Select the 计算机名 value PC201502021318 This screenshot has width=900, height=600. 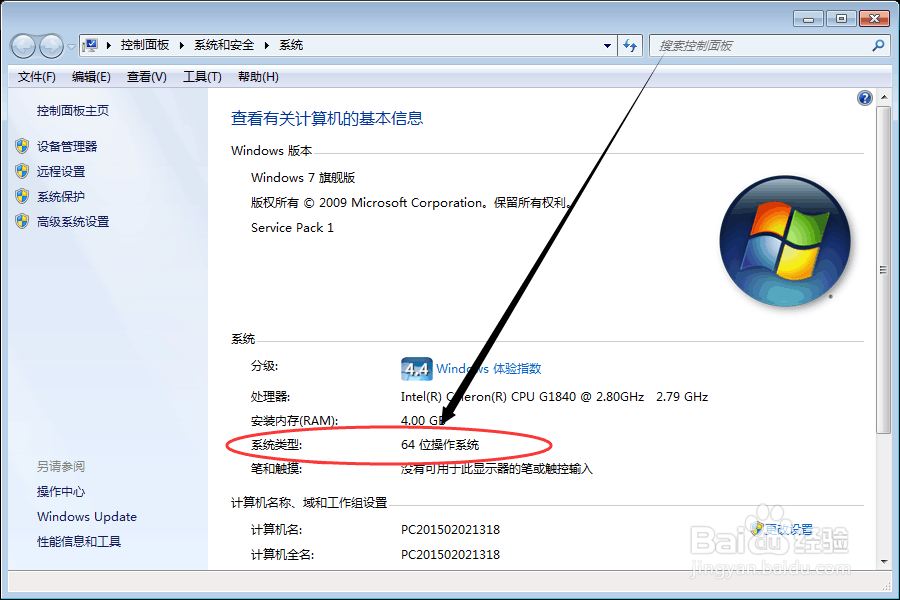[x=451, y=529]
